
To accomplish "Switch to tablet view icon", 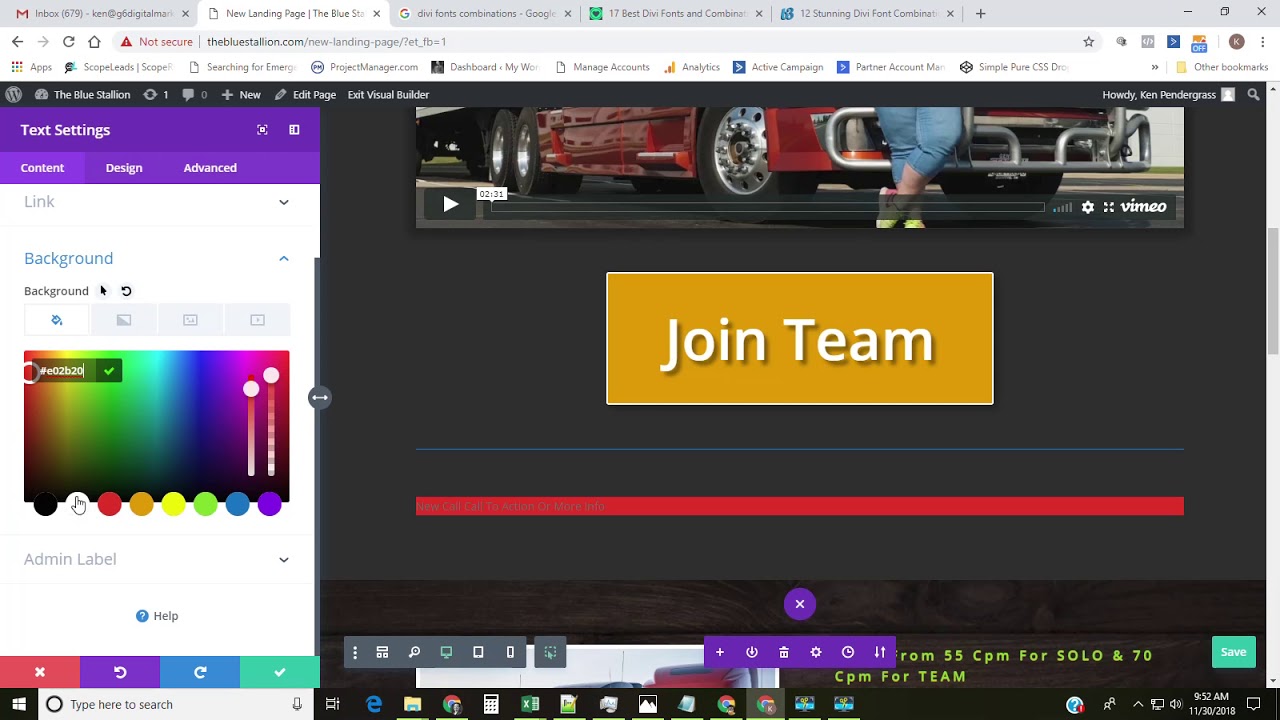I will (478, 652).
